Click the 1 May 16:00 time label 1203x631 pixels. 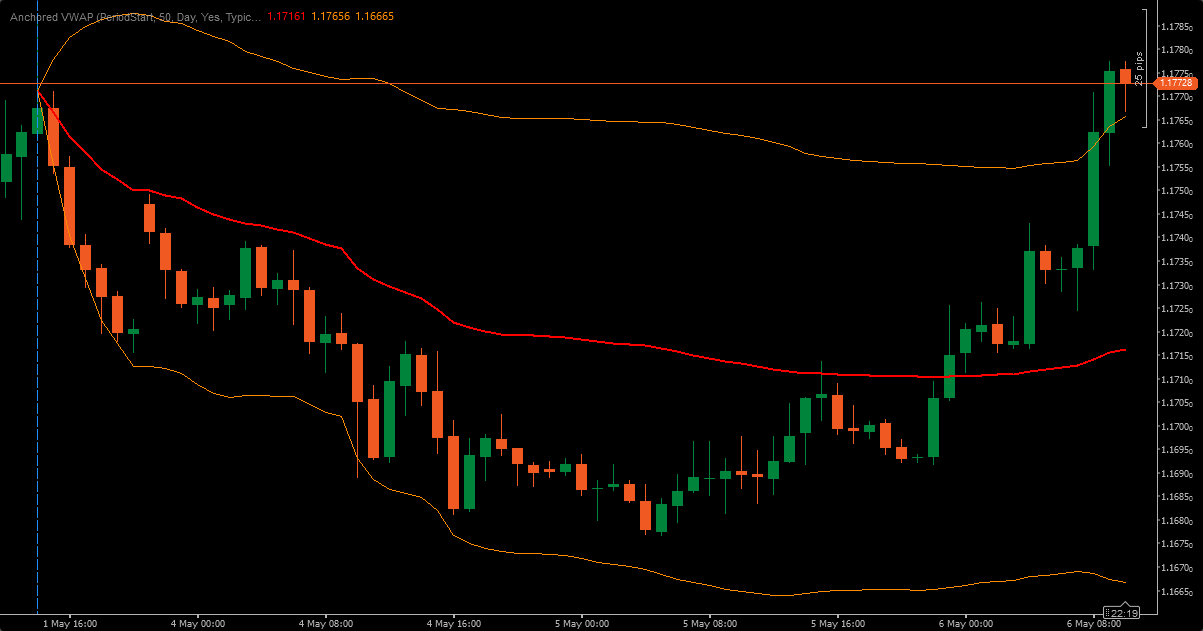point(70,624)
